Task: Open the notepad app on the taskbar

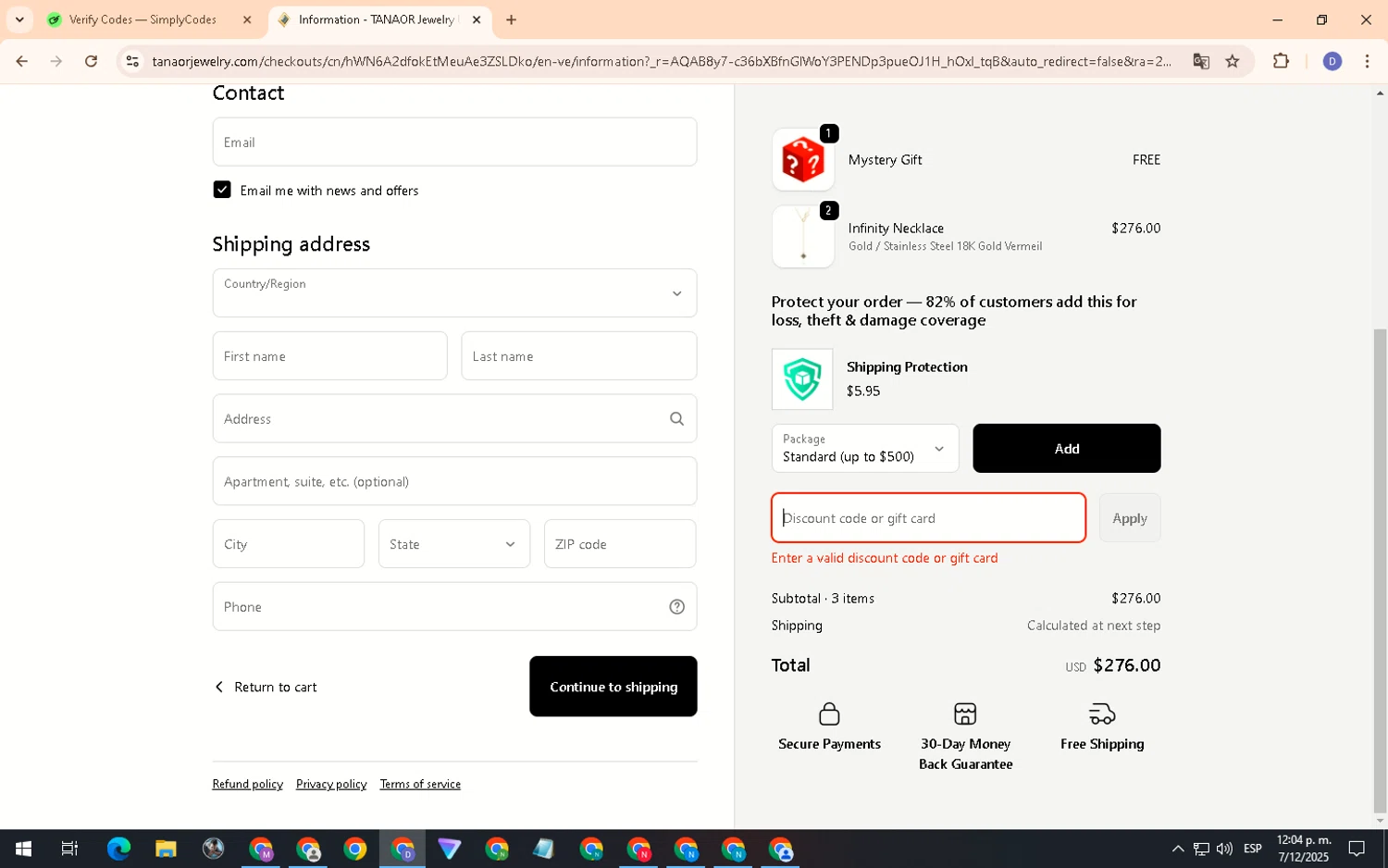Action: [544, 849]
